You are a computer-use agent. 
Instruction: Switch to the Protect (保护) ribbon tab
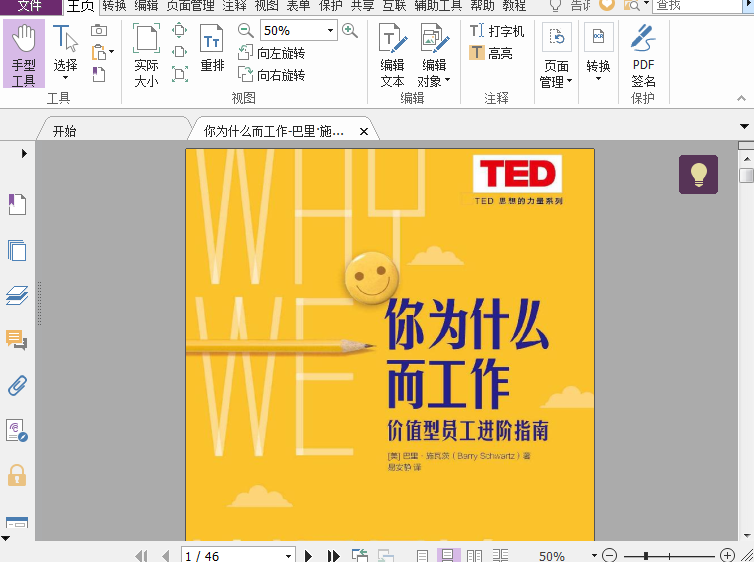[330, 6]
